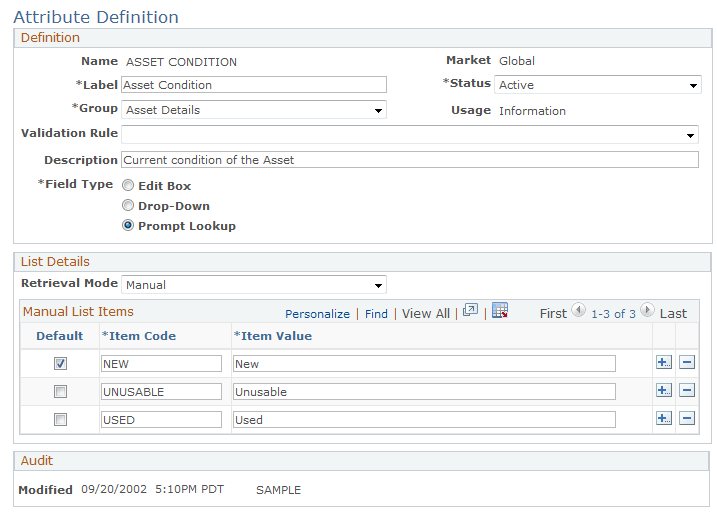Image resolution: width=717 pixels, height=512 pixels.
Task: Check the Default box for UNUSABLE
Action: [60, 391]
